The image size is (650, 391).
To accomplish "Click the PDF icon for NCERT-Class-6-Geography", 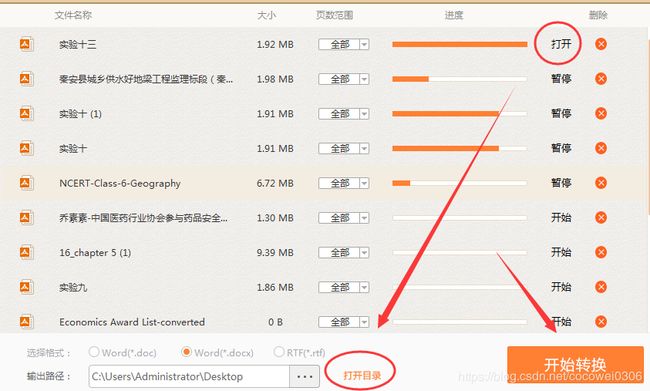I will pos(27,183).
